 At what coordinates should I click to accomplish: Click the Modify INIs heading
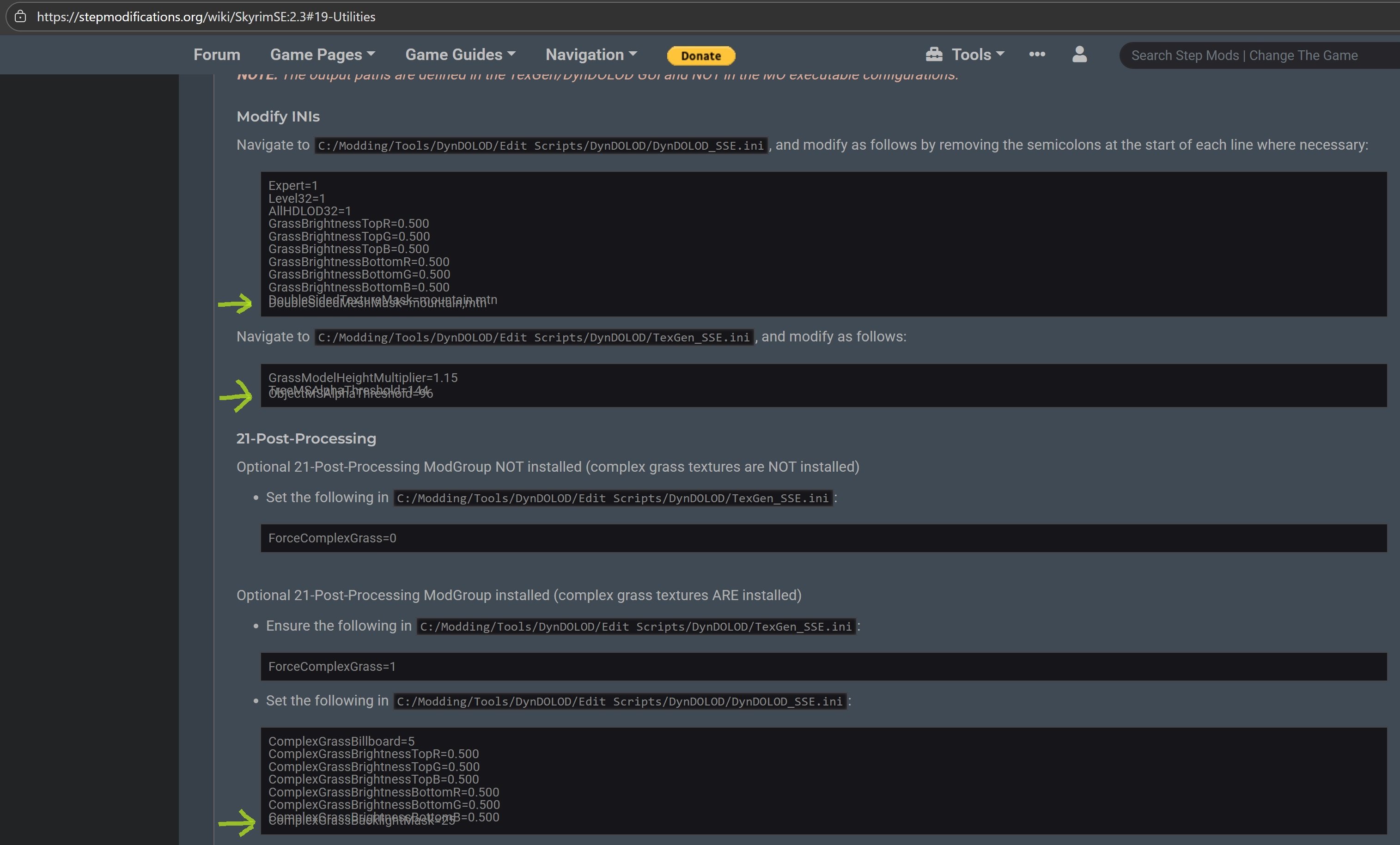tap(278, 116)
